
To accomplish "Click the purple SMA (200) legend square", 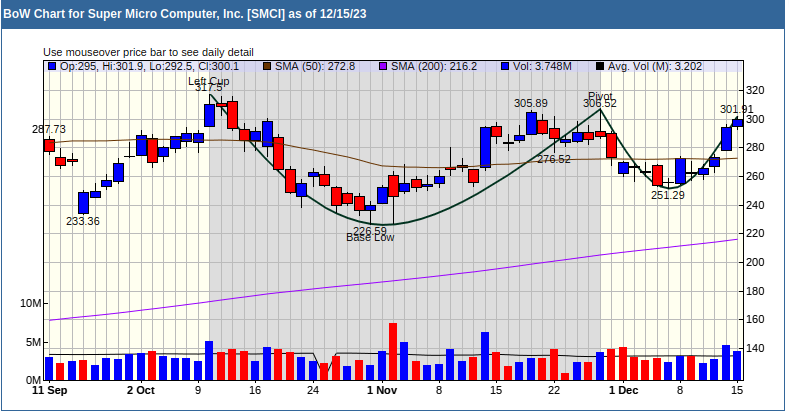I will (383, 66).
